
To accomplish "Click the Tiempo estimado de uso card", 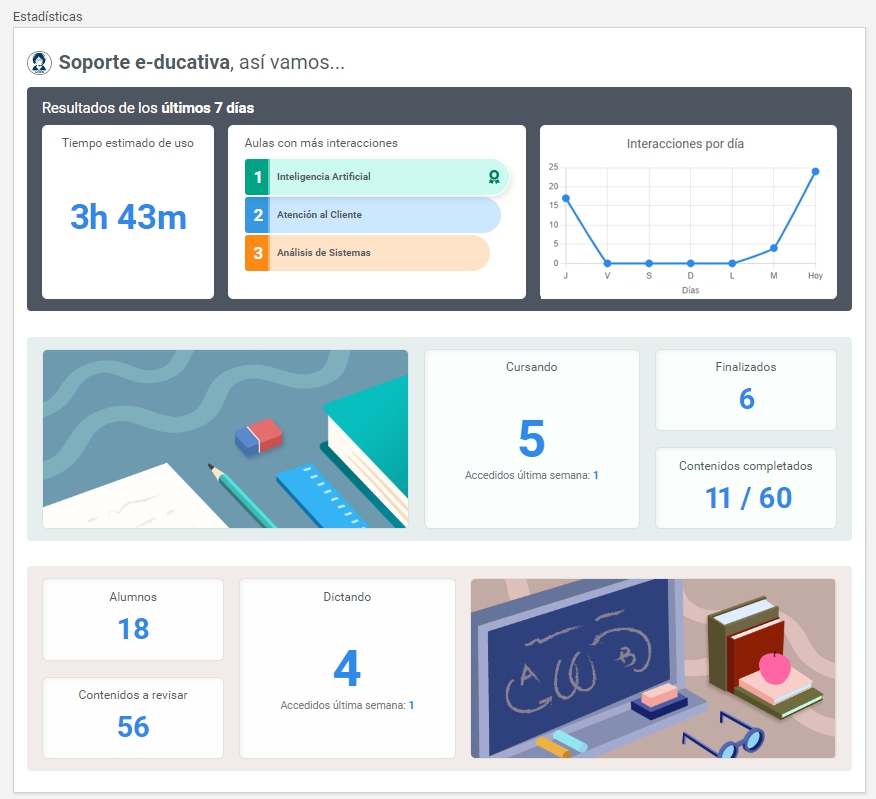I will click(x=128, y=212).
